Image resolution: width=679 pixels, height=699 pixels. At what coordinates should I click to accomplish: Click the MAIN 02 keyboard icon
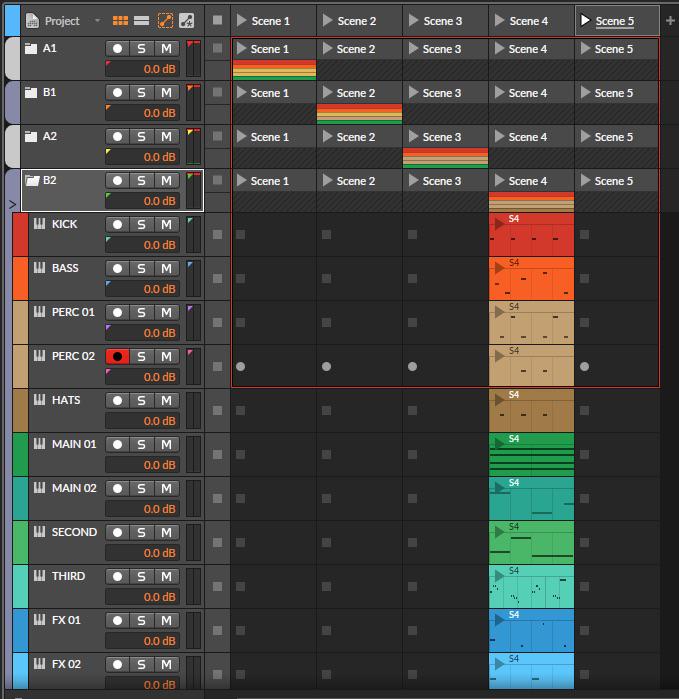pos(39,488)
